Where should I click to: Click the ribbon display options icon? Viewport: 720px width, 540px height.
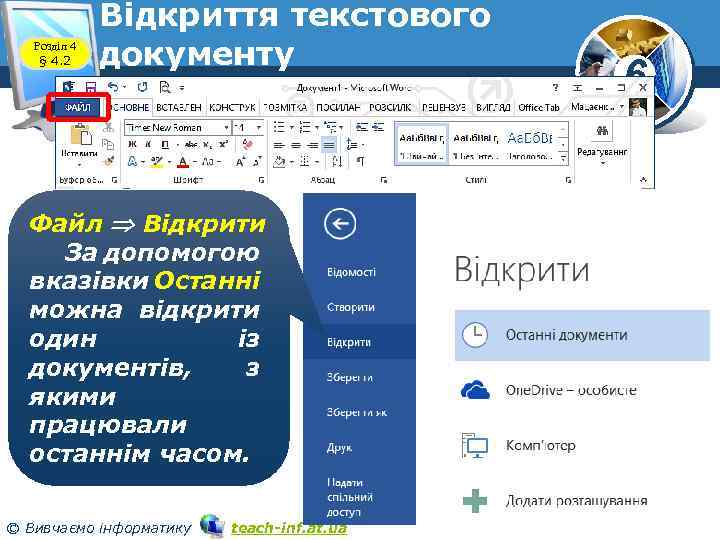coord(577,87)
